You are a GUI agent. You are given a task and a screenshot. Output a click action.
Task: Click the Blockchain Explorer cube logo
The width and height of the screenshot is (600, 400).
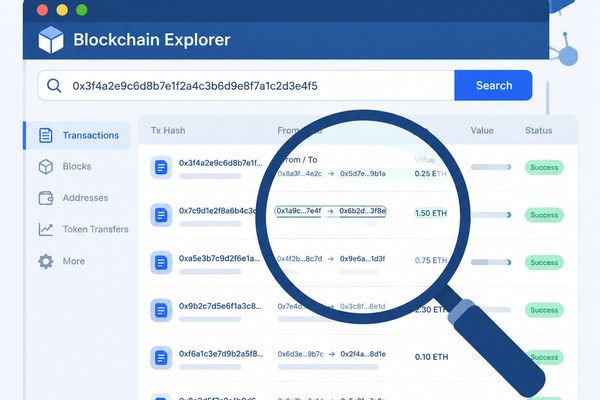51,39
